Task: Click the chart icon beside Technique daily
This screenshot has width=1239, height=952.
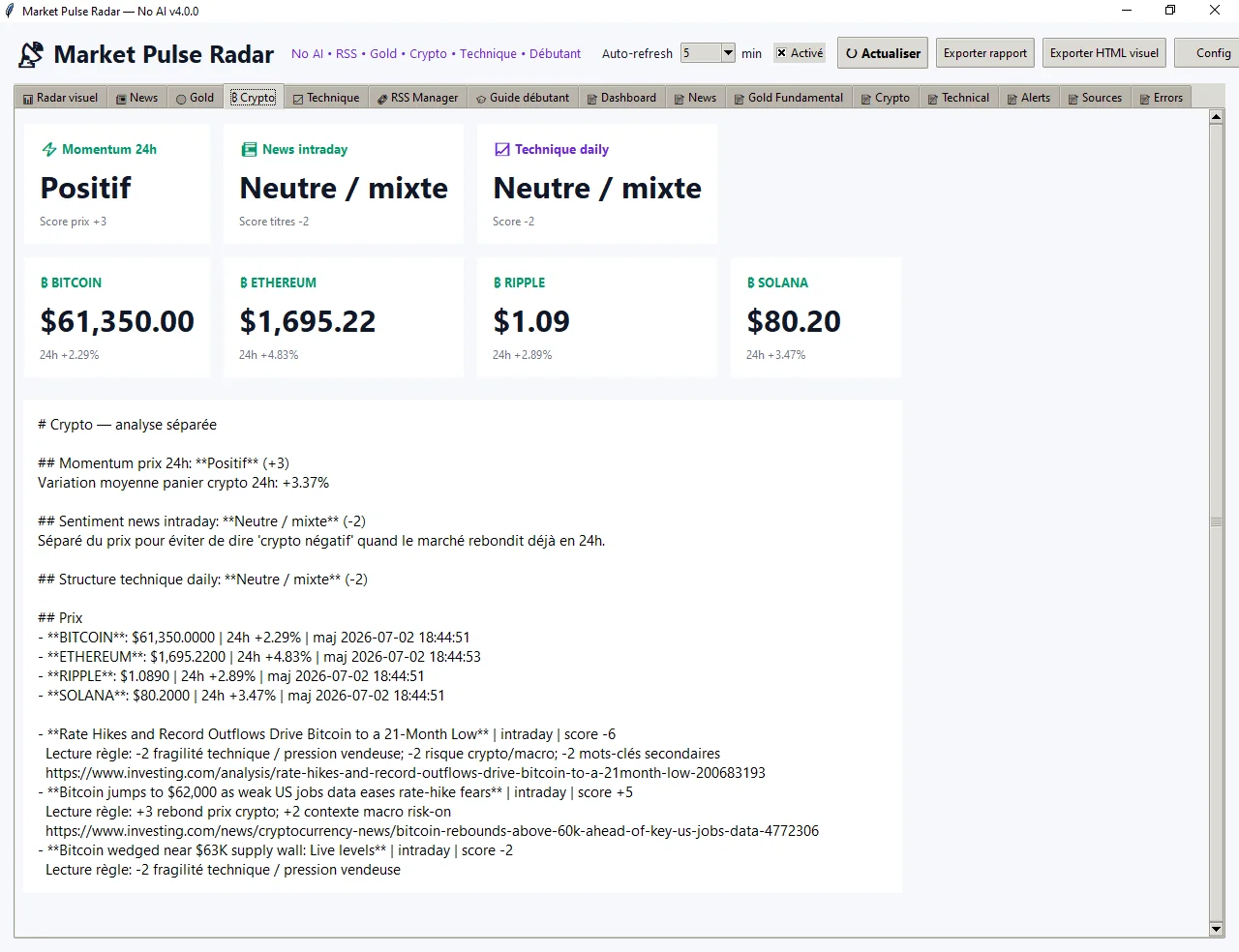Action: click(x=502, y=150)
